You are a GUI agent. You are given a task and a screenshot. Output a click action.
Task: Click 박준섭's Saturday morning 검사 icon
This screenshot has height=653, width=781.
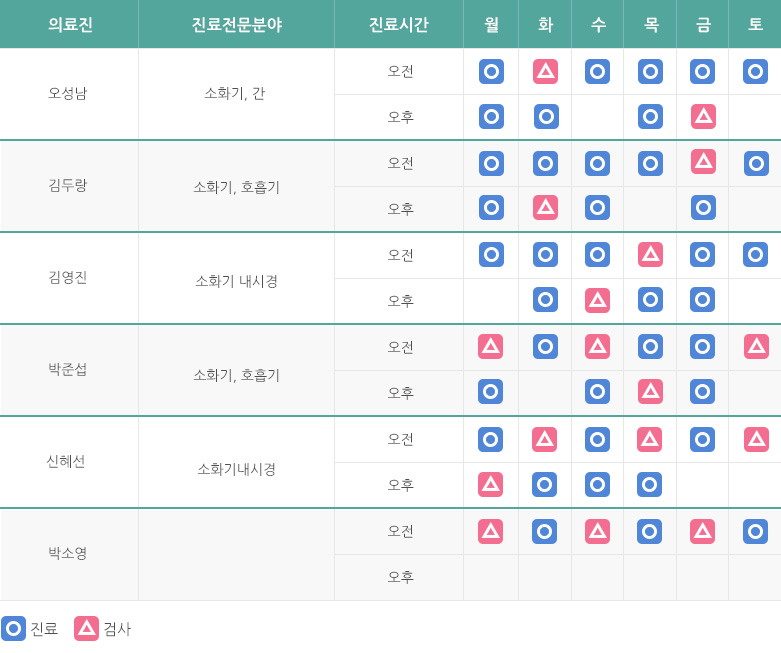click(x=756, y=346)
